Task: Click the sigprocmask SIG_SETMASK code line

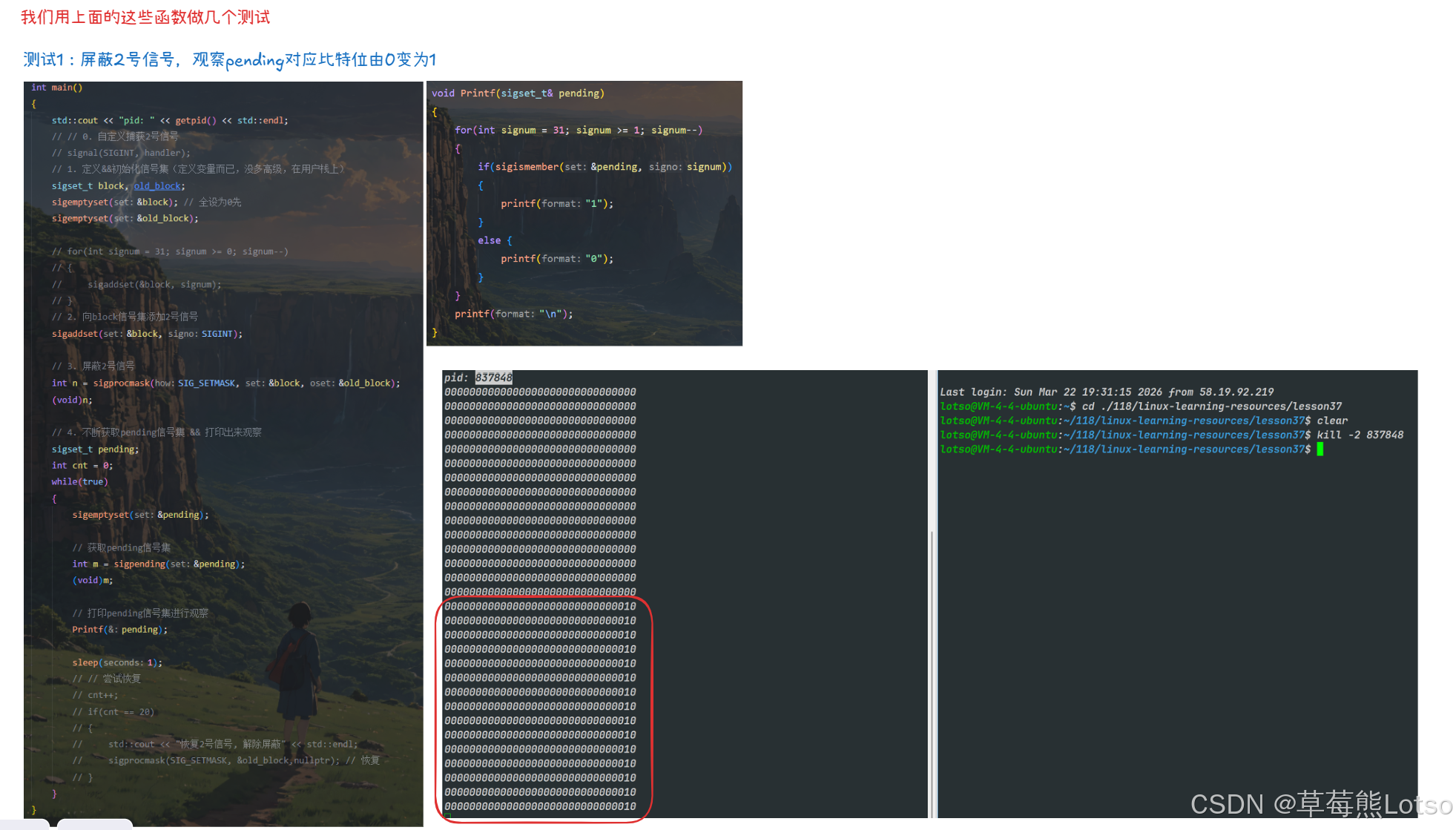Action: click(x=225, y=383)
